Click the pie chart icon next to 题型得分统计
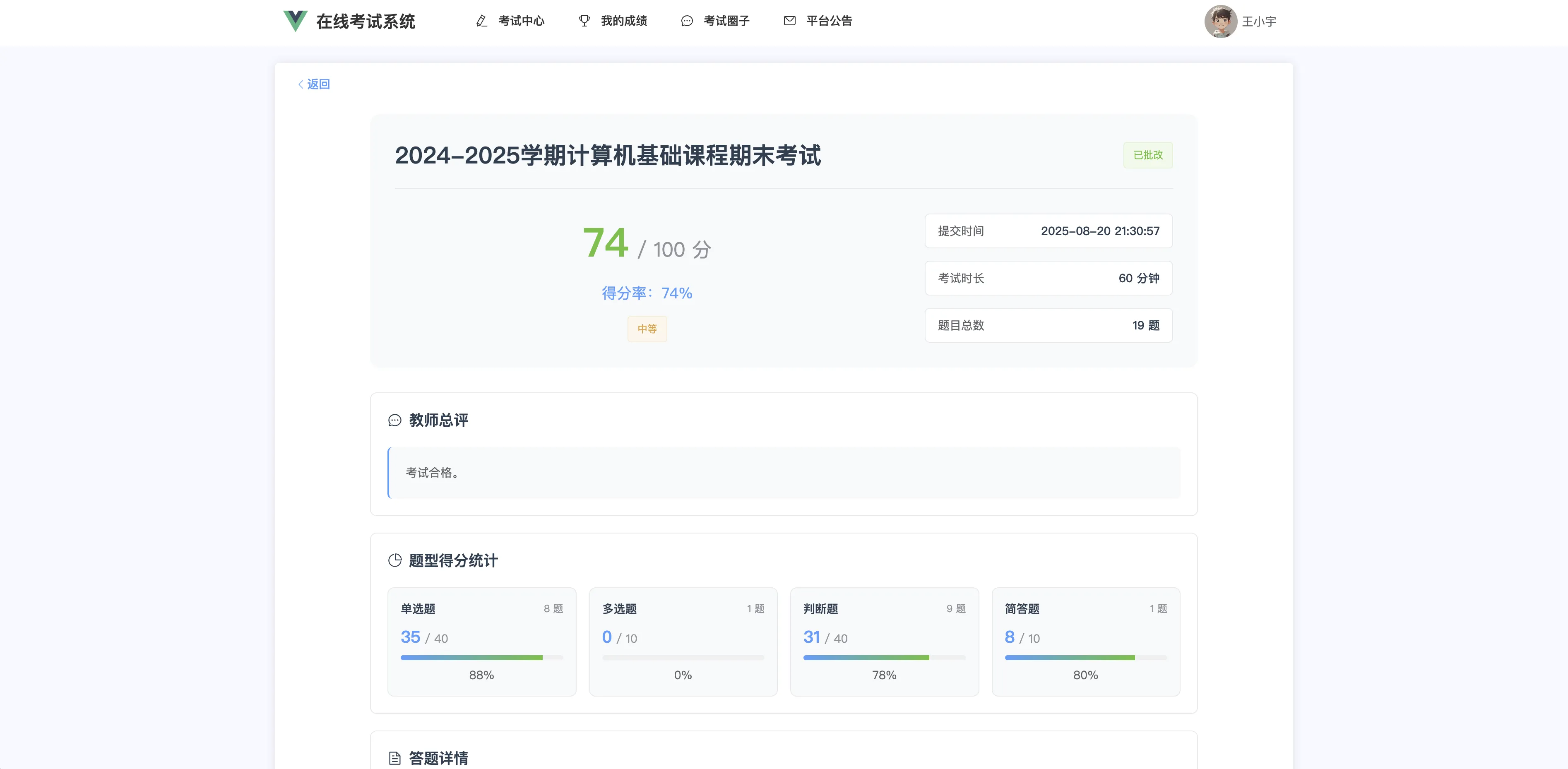Image resolution: width=1568 pixels, height=769 pixels. pos(395,560)
